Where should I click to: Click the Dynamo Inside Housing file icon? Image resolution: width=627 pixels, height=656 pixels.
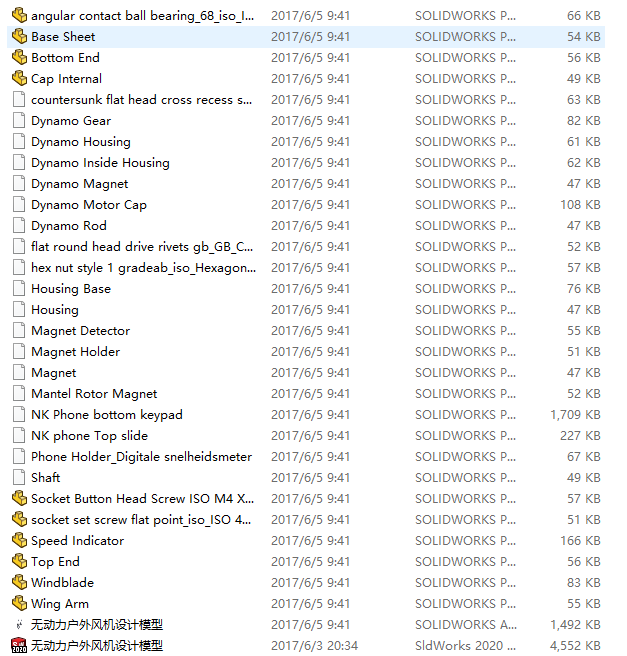click(x=19, y=162)
